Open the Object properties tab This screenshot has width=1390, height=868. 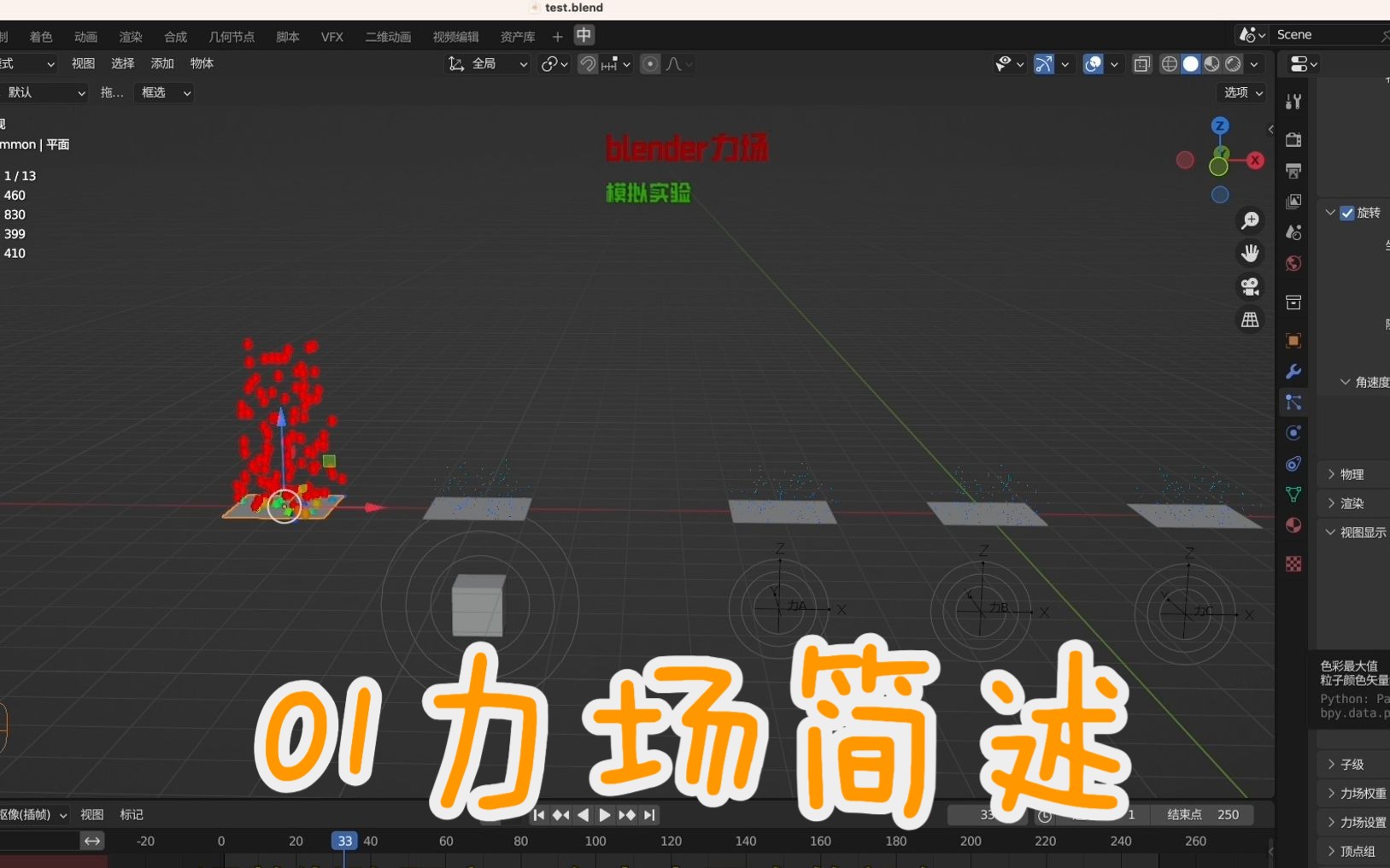pyautogui.click(x=1293, y=341)
